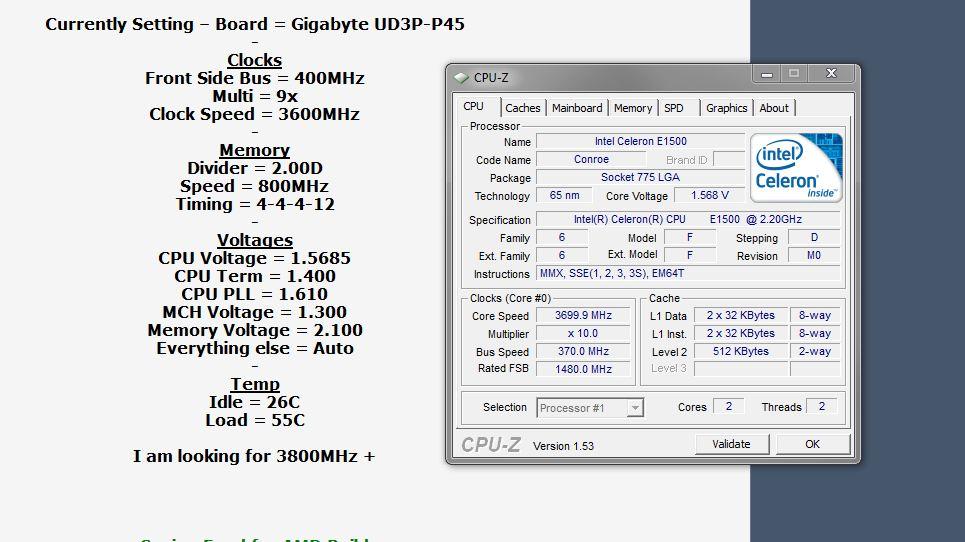
Task: Expand the Processor #1 selection dropdown
Action: pos(635,408)
